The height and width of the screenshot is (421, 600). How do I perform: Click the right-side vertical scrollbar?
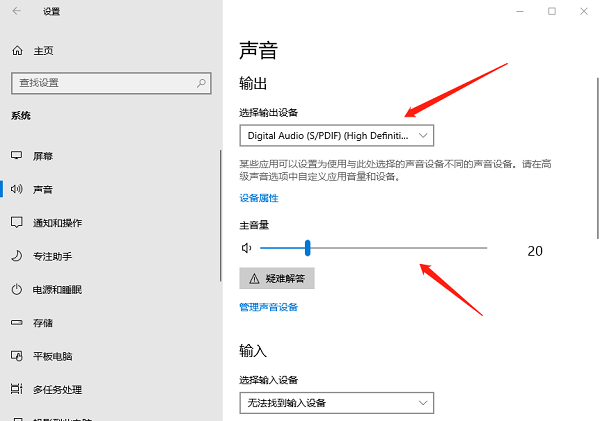(x=597, y=158)
